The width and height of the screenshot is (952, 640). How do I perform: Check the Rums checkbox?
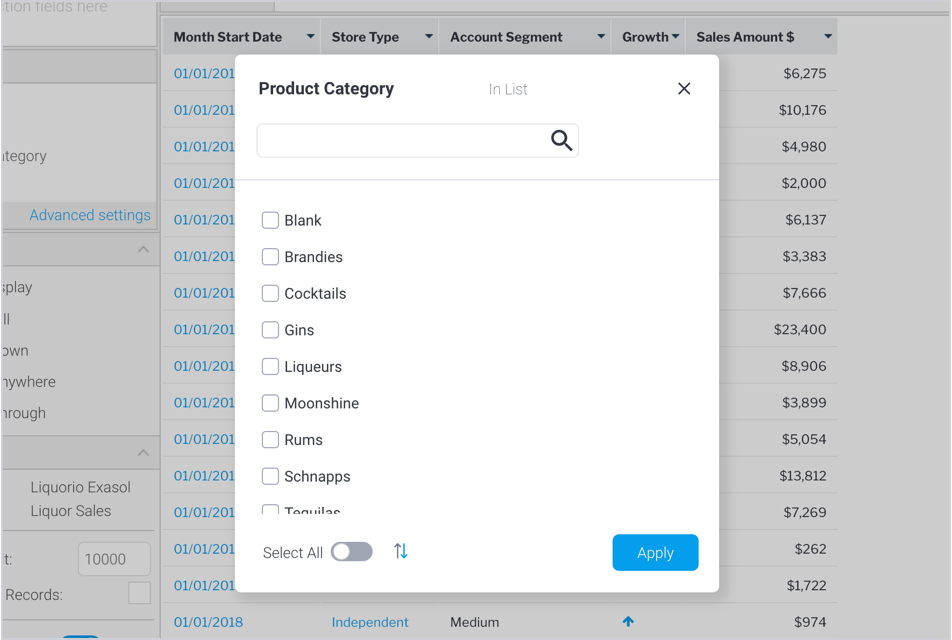tap(270, 440)
